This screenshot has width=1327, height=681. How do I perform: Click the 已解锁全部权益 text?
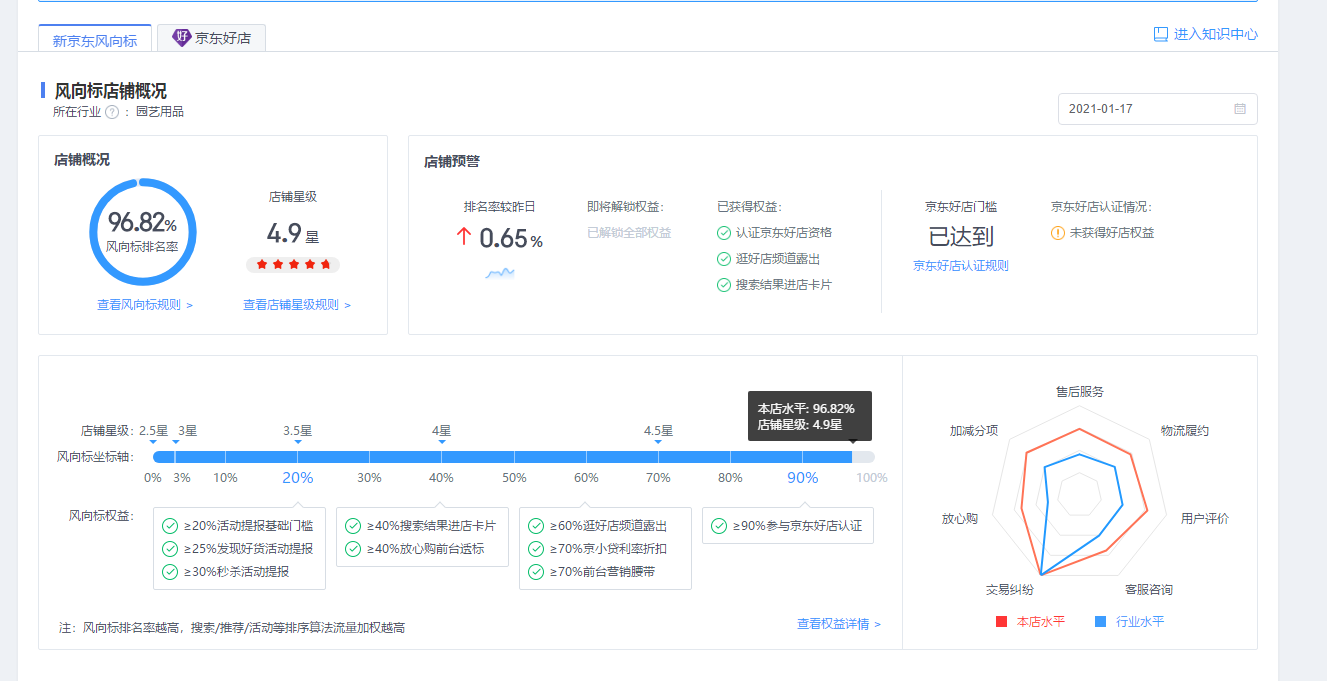[629, 233]
